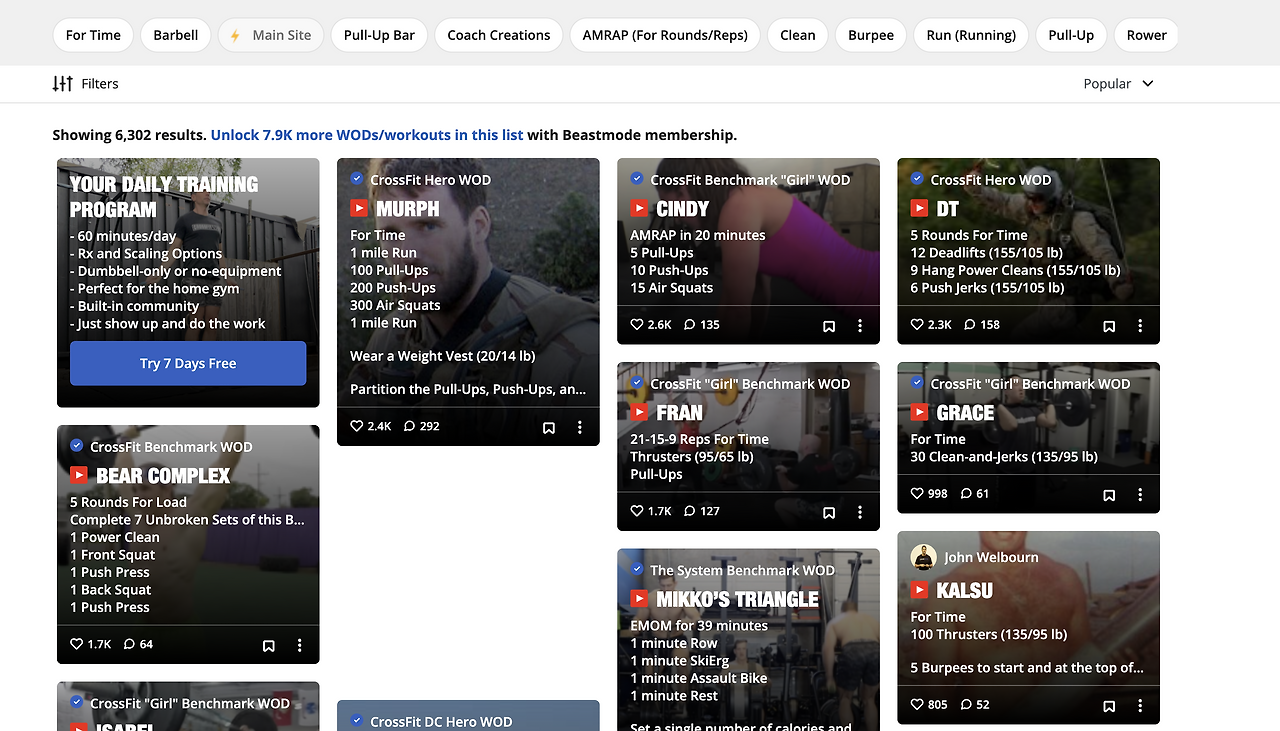Viewport: 1280px width, 731px height.
Task: Open the FRAN workout title
Action: click(x=680, y=413)
